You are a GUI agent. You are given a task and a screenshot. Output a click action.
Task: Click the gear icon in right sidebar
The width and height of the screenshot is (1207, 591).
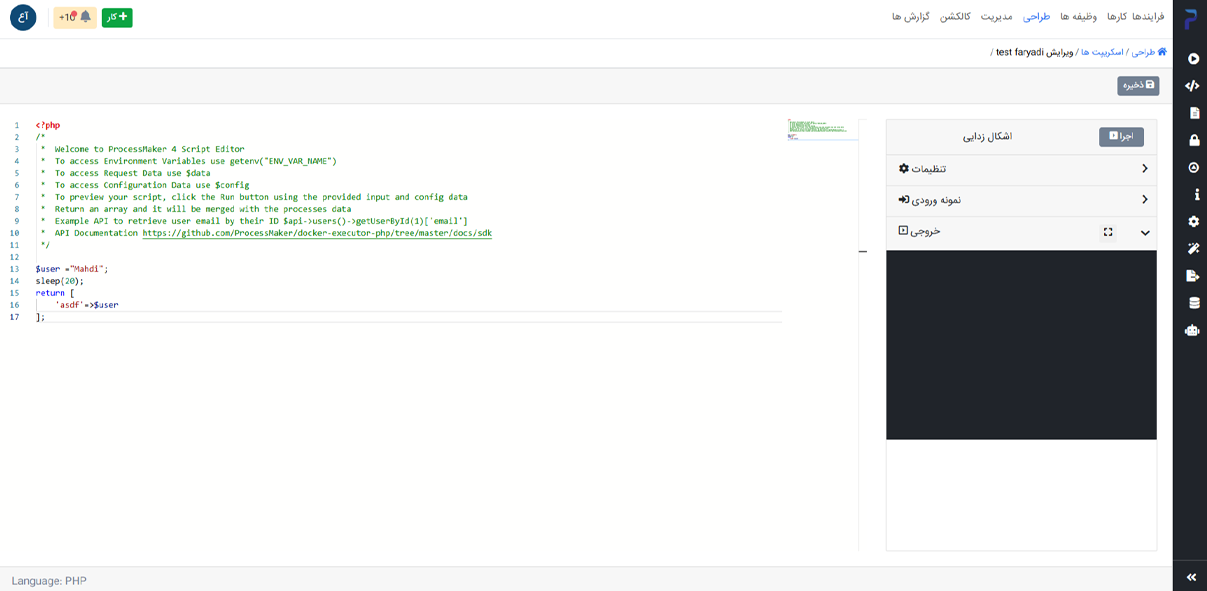point(1193,222)
